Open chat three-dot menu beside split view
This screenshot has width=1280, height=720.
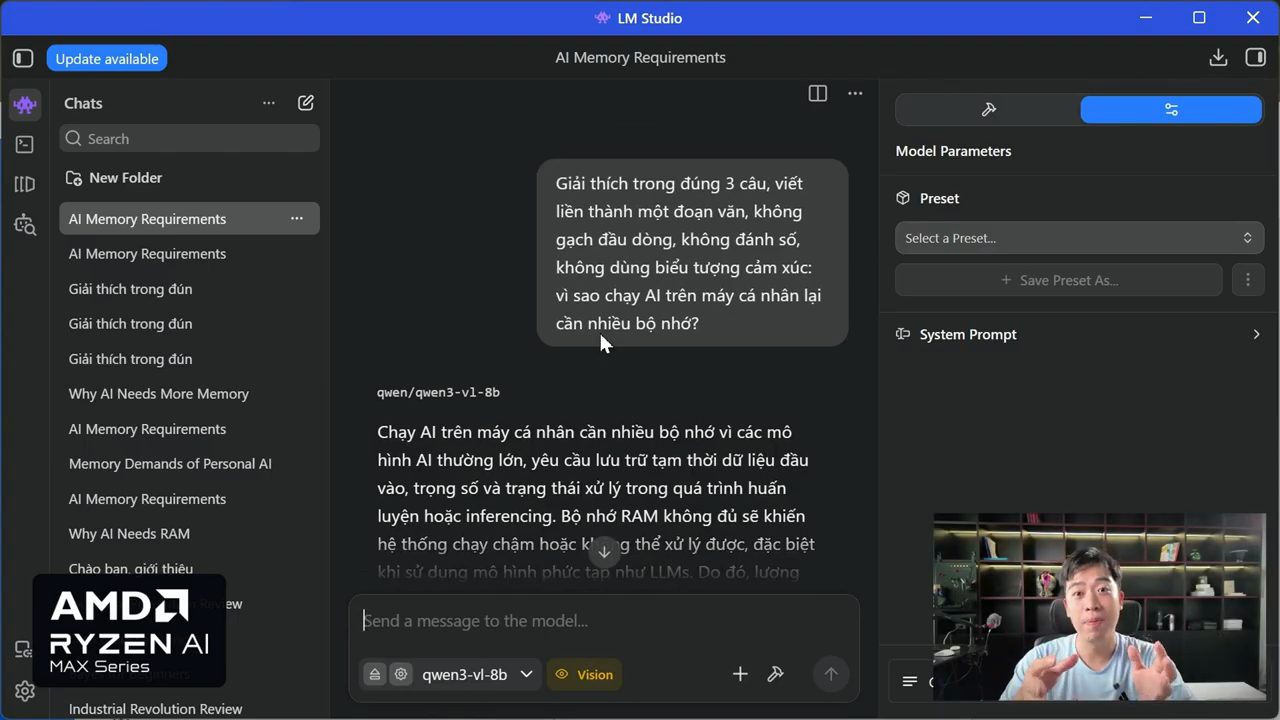(855, 93)
